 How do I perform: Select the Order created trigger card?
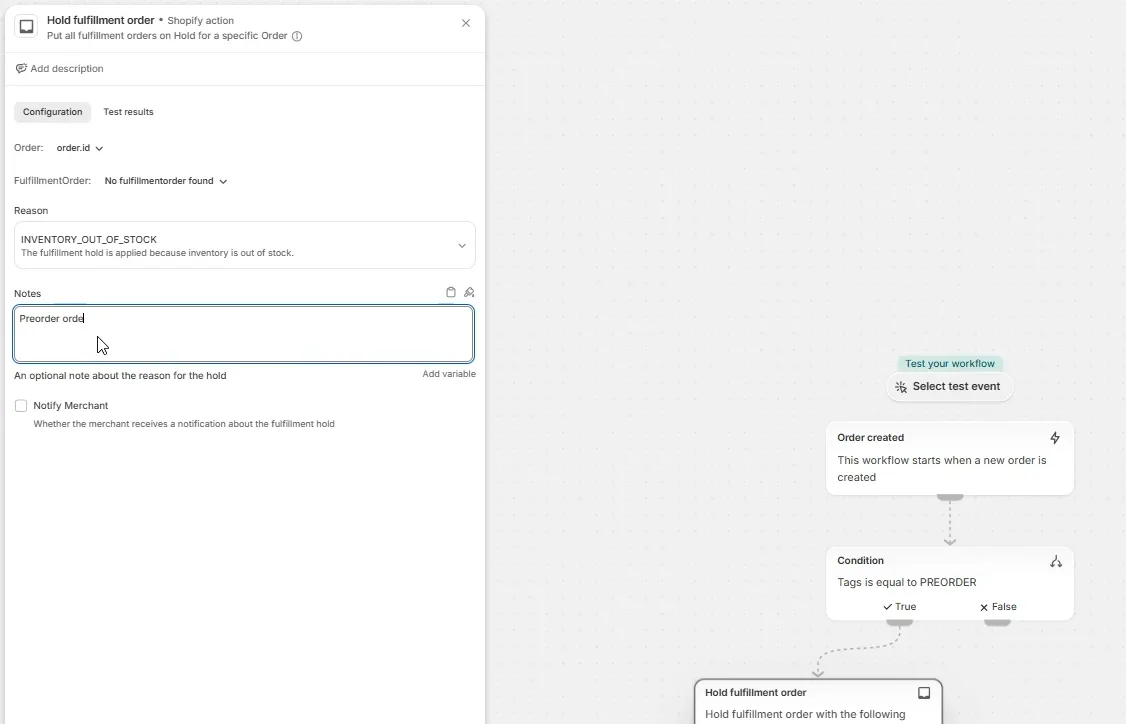[949, 458]
